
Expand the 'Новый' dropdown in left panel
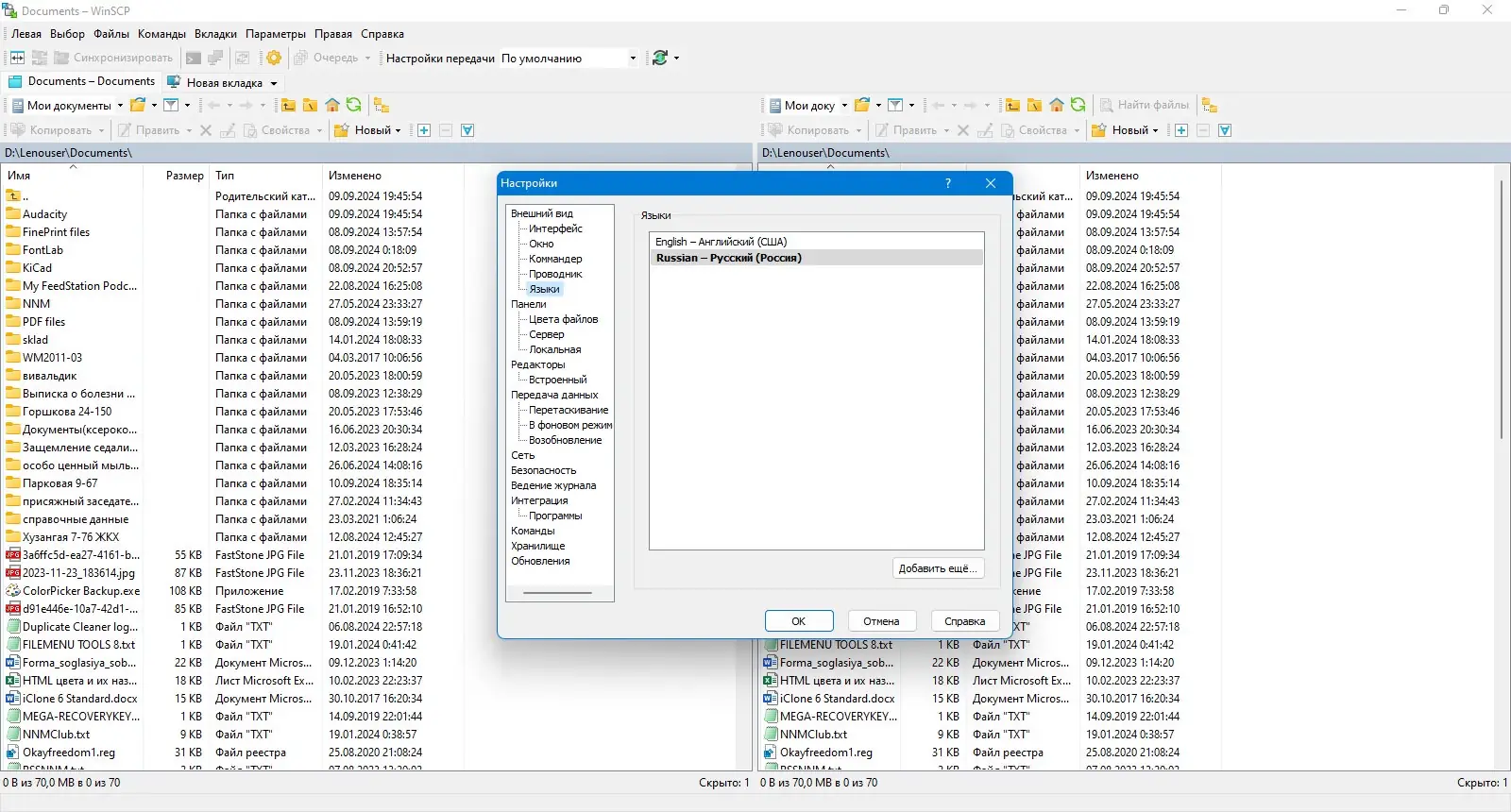pos(398,130)
